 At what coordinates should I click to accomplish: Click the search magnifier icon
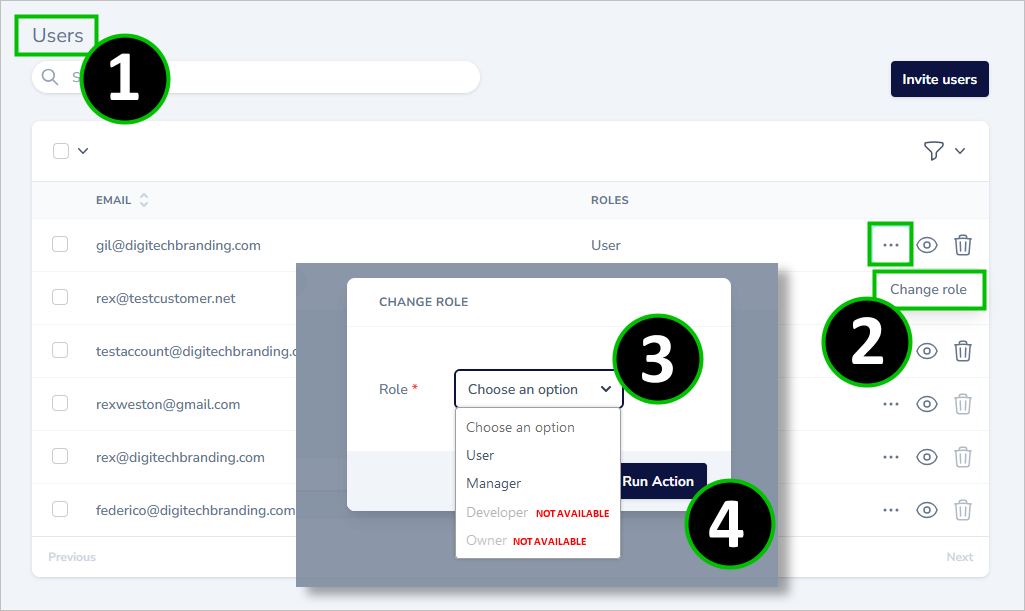[50, 77]
